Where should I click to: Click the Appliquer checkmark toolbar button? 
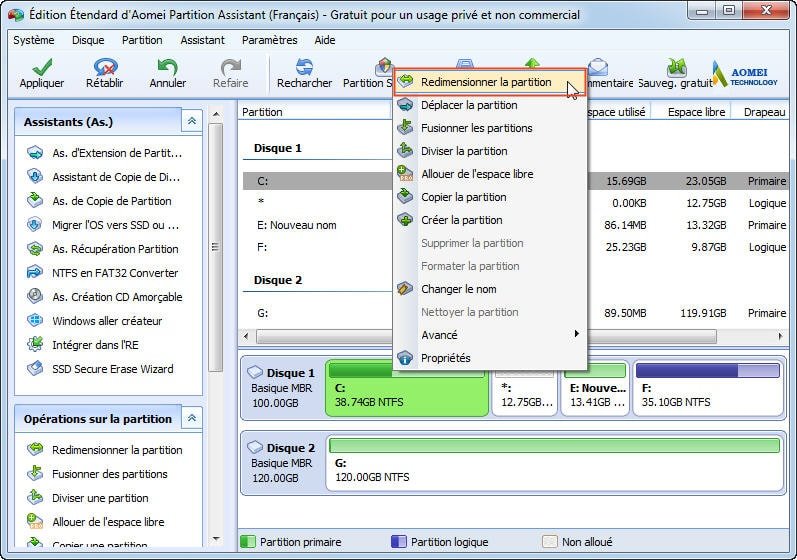(42, 73)
